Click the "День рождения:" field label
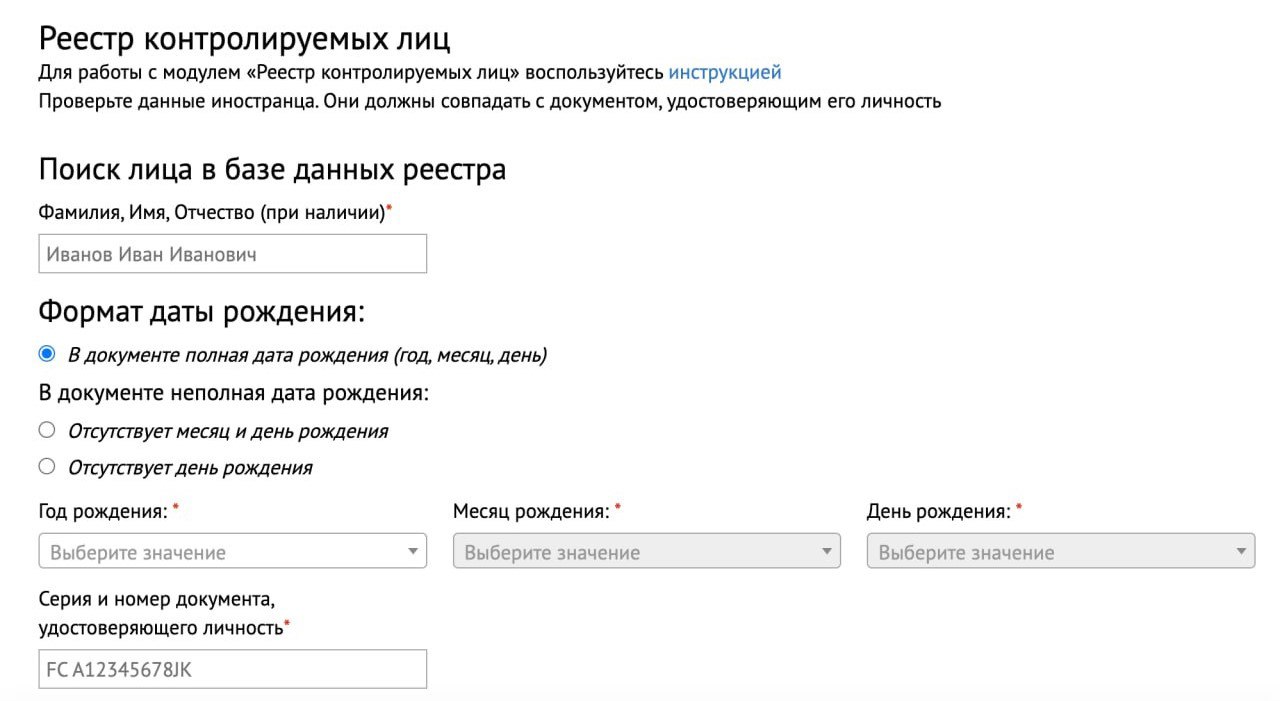This screenshot has width=1280, height=701. click(938, 512)
